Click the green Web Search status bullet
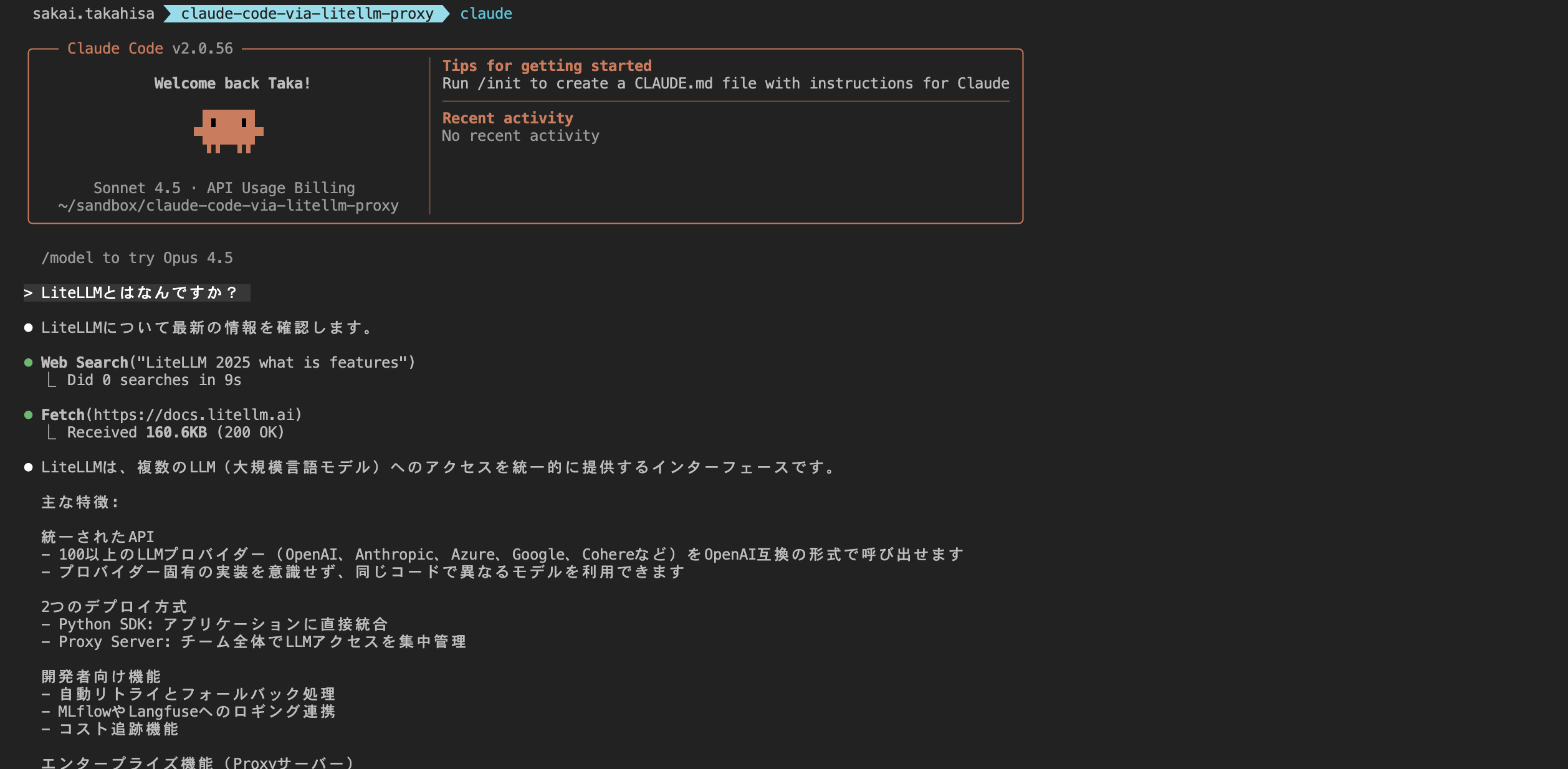 point(27,362)
